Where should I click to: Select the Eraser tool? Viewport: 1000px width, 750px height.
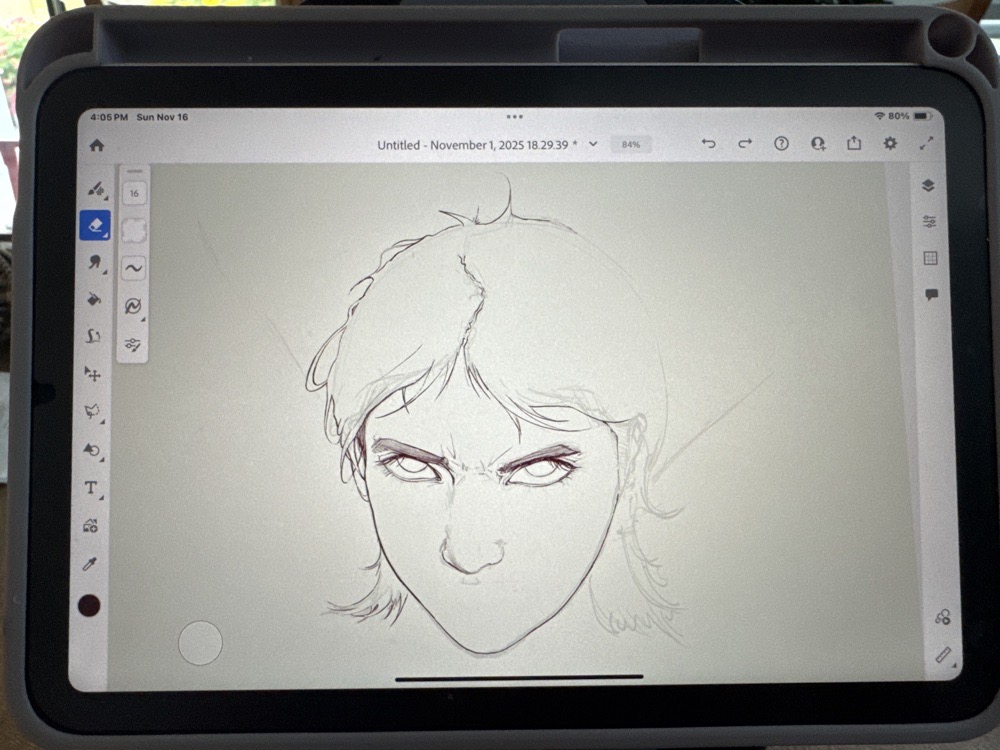point(95,225)
